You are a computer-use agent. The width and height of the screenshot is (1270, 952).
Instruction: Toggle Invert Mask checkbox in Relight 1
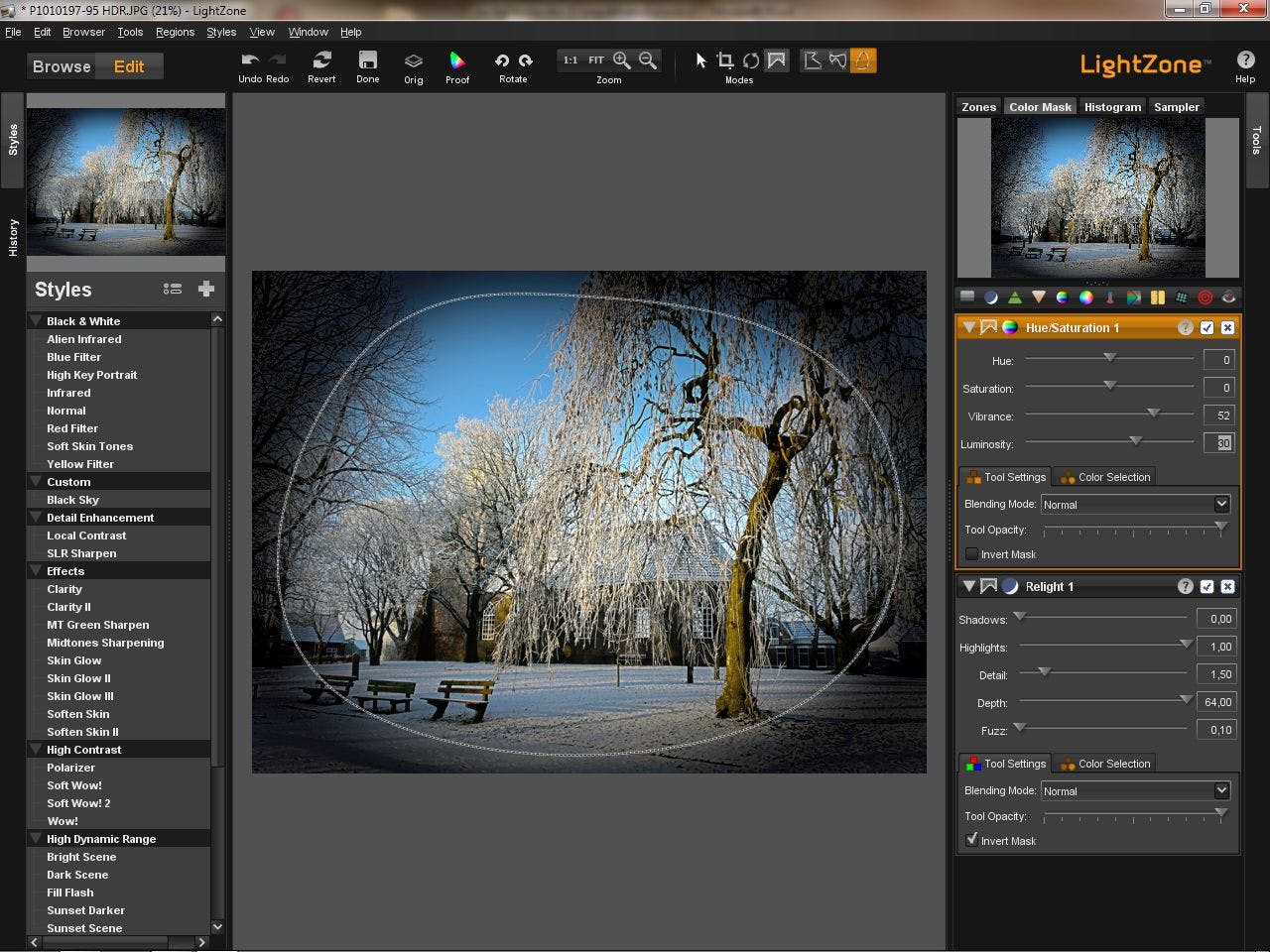pos(972,840)
